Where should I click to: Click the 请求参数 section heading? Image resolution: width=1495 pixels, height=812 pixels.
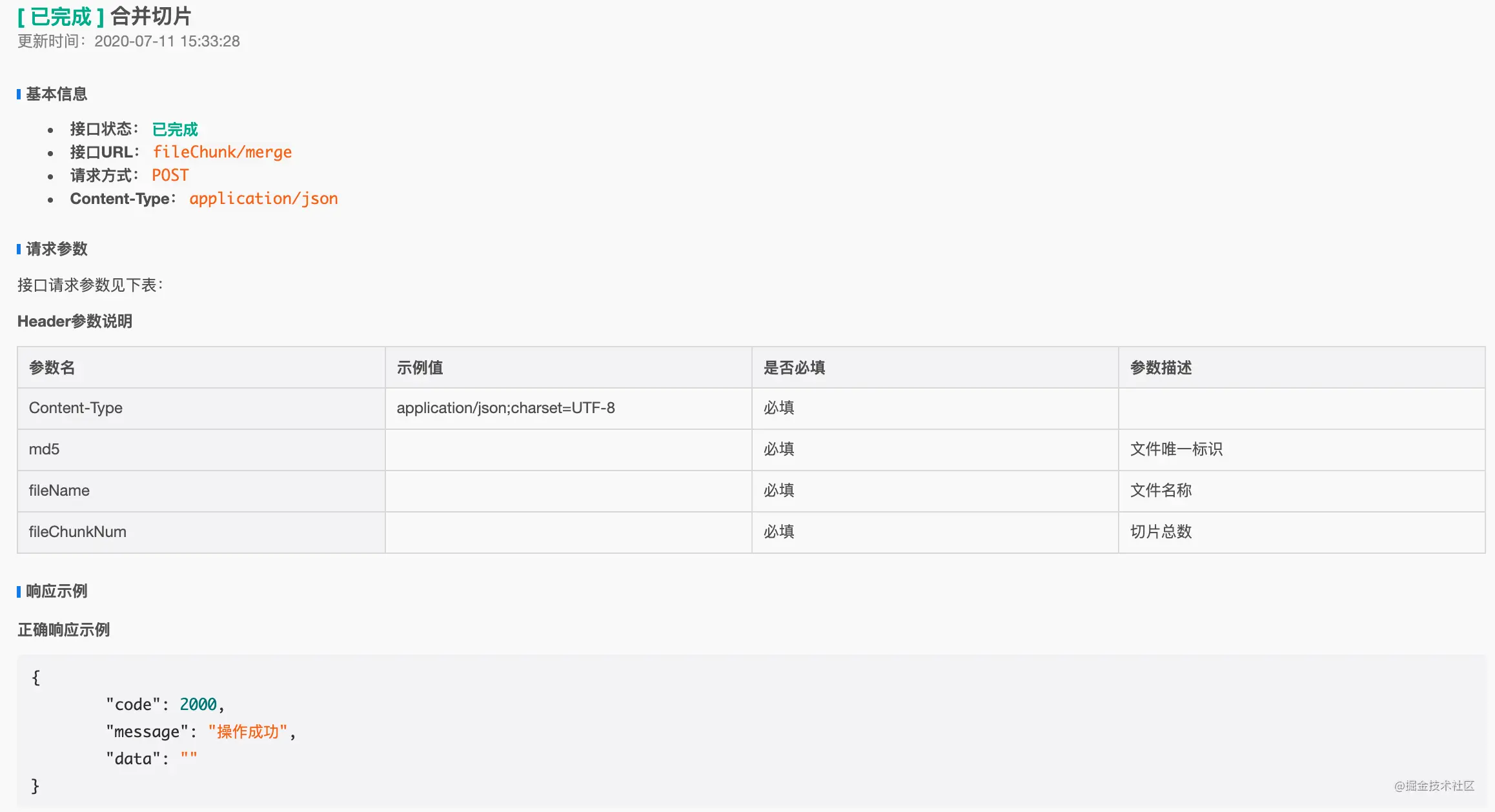[56, 249]
